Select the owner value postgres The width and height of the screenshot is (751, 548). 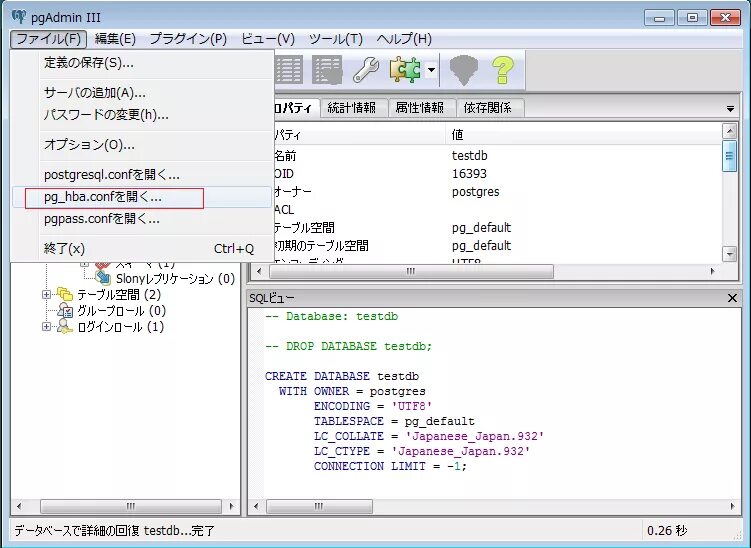(476, 192)
